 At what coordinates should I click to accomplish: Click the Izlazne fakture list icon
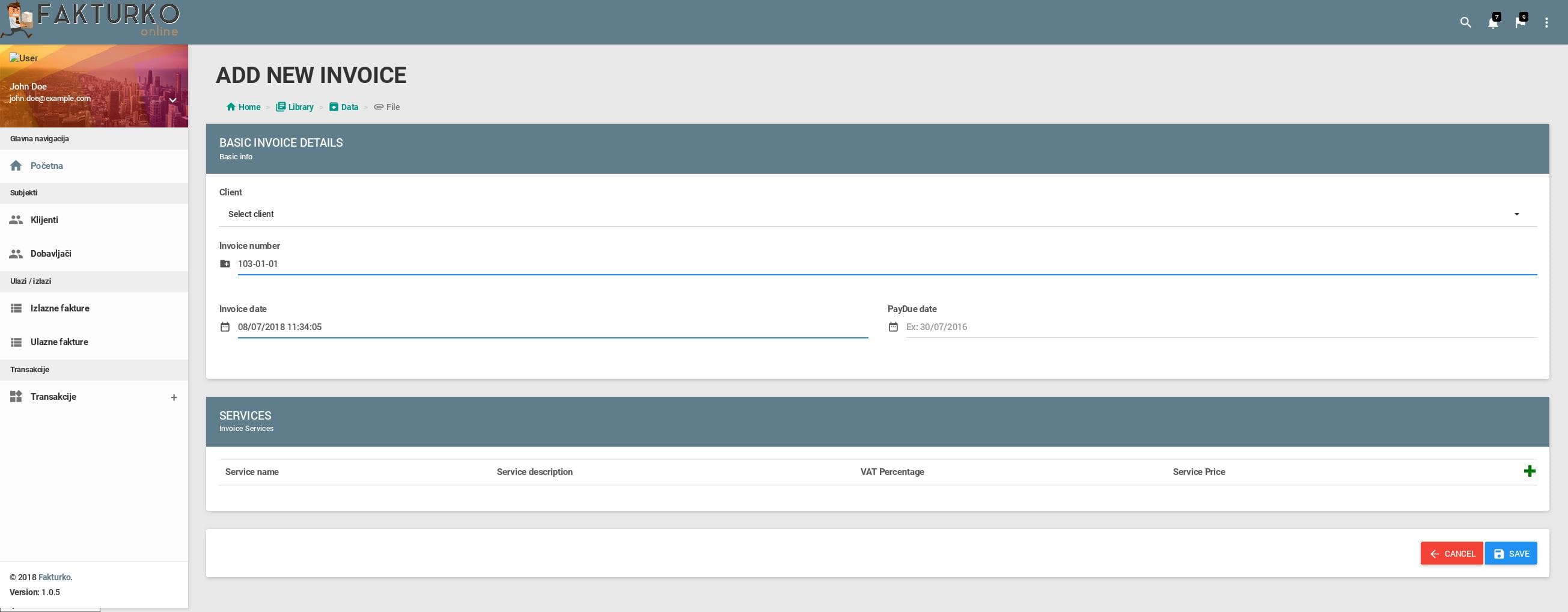point(16,308)
